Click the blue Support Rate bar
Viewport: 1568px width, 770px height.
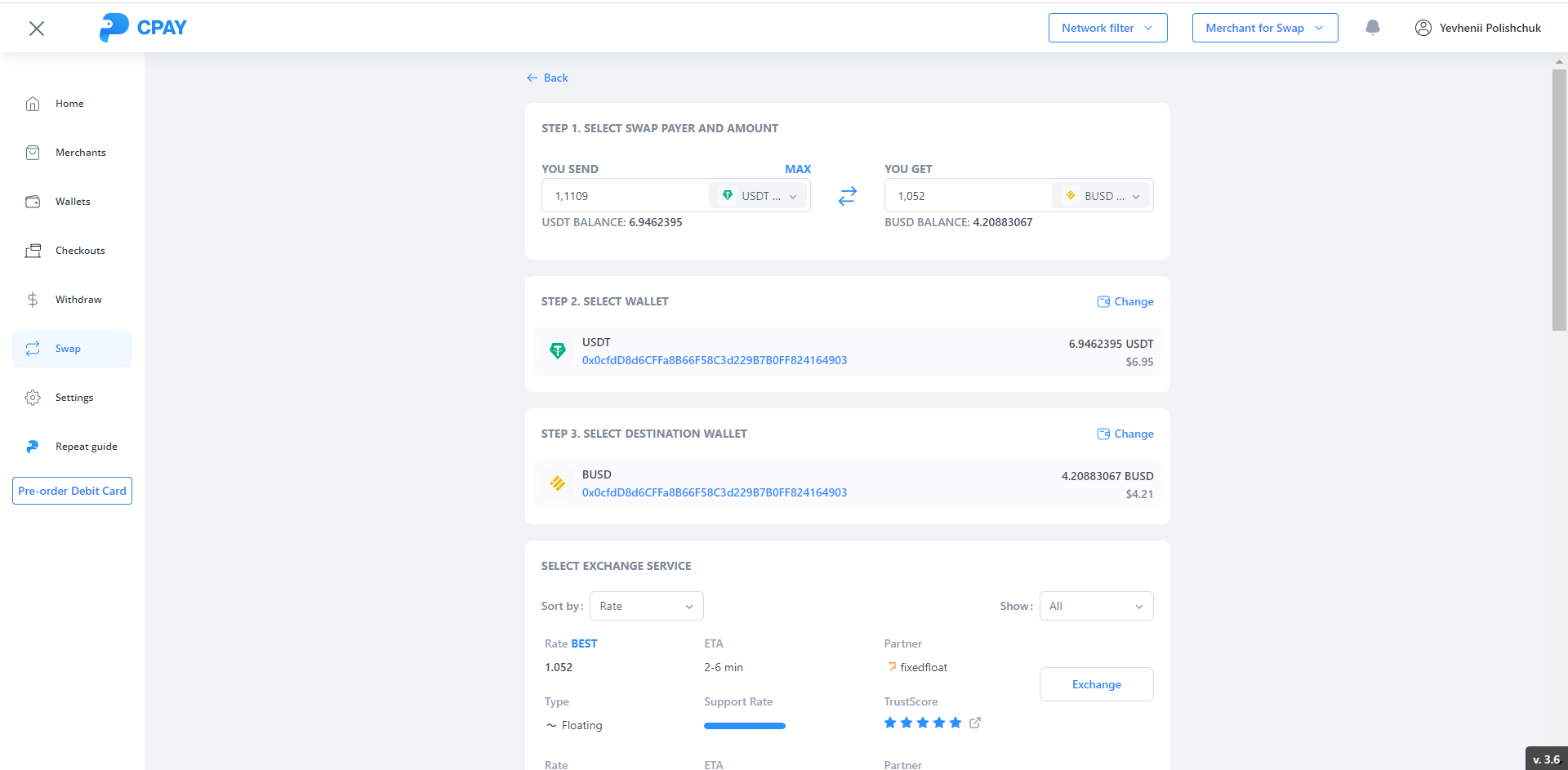[x=744, y=726]
